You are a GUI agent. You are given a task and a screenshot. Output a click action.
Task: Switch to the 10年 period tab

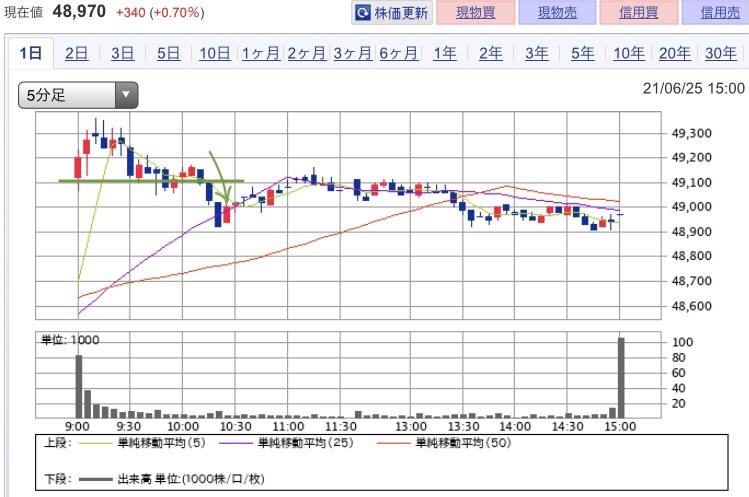click(629, 53)
